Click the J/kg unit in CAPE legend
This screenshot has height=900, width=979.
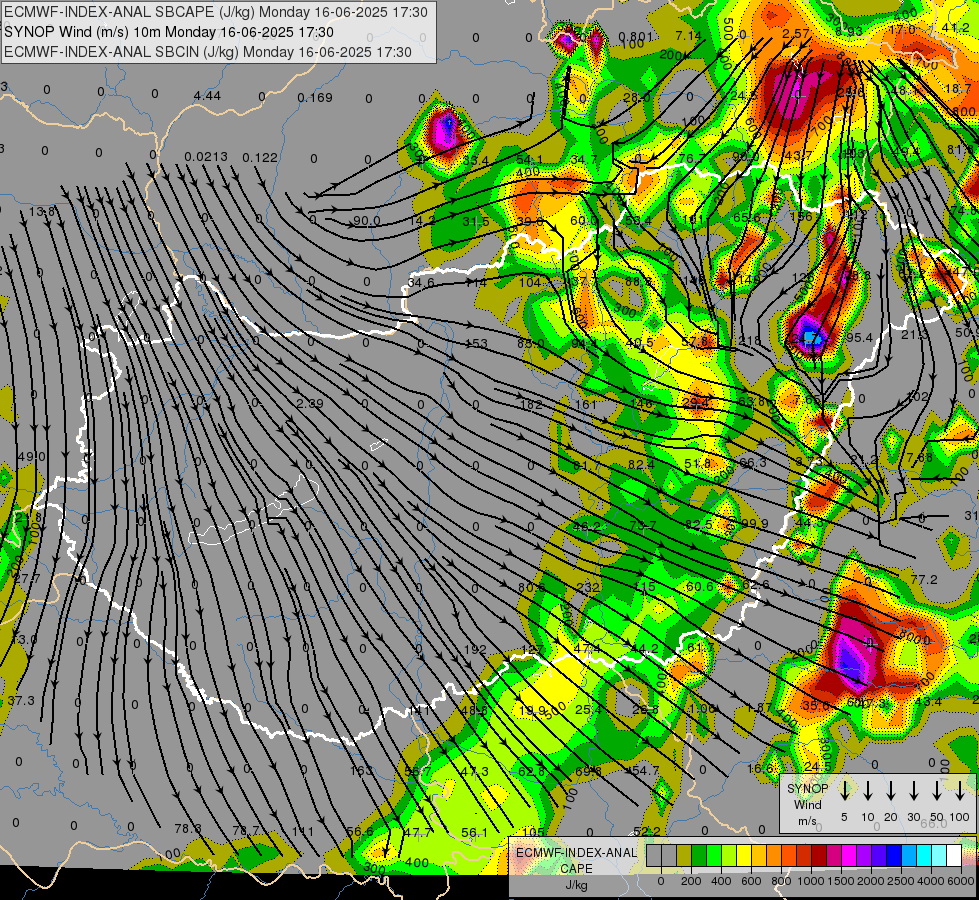576,885
